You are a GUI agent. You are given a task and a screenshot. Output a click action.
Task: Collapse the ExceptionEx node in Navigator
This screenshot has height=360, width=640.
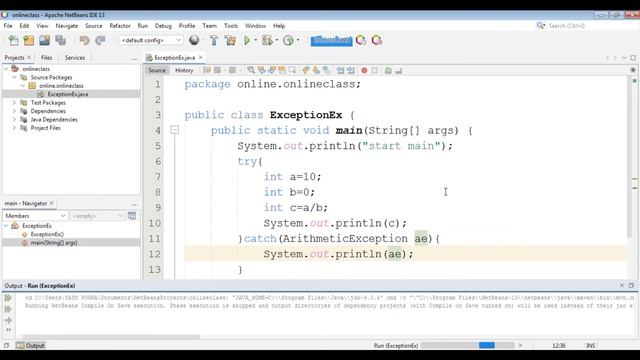point(6,226)
